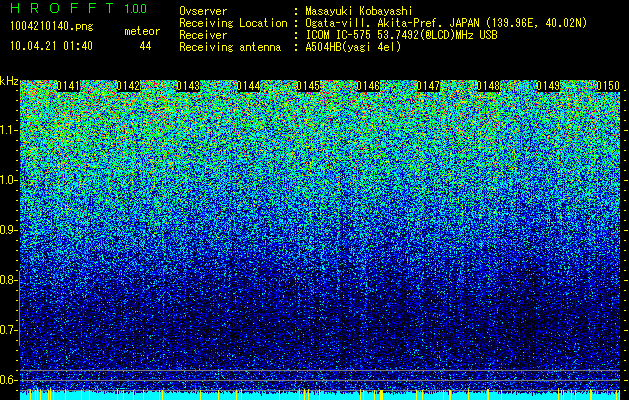This screenshot has width=629, height=400.
Task: Click the 1.0 kHz axis label
Action: [x=8, y=180]
